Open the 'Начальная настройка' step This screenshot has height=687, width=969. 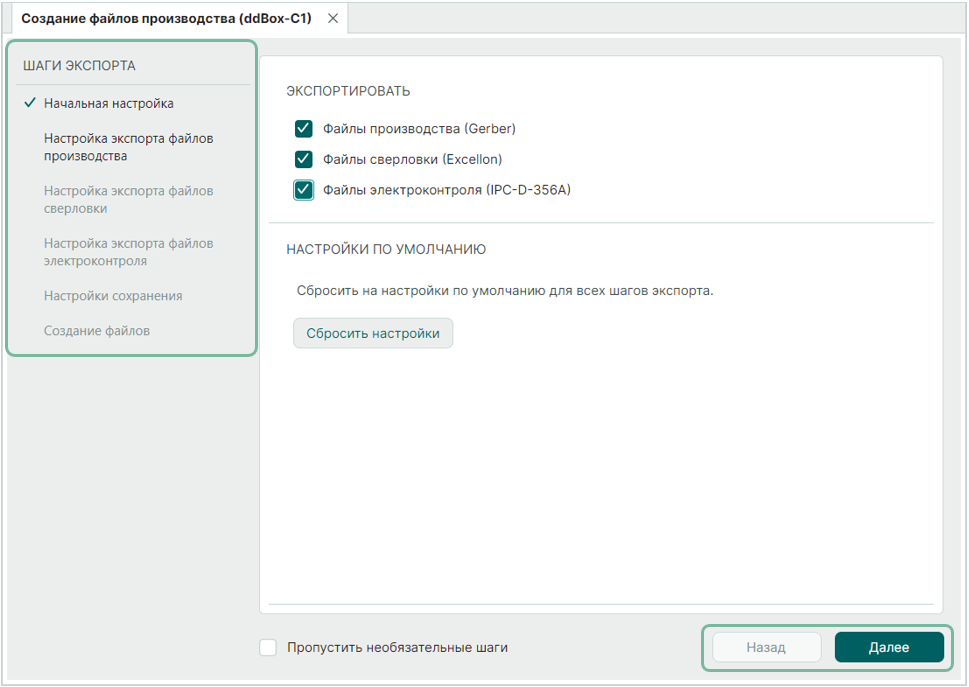point(109,103)
